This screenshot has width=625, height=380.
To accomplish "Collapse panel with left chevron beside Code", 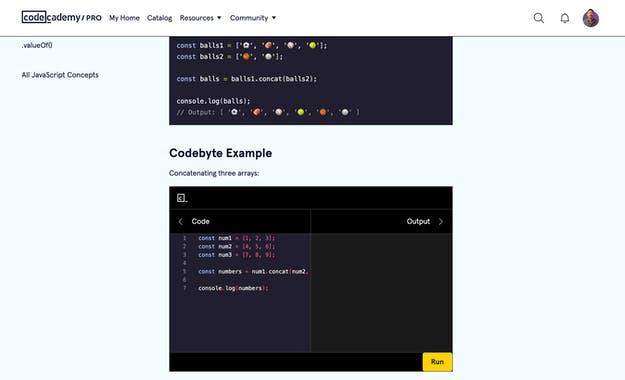I will [181, 221].
